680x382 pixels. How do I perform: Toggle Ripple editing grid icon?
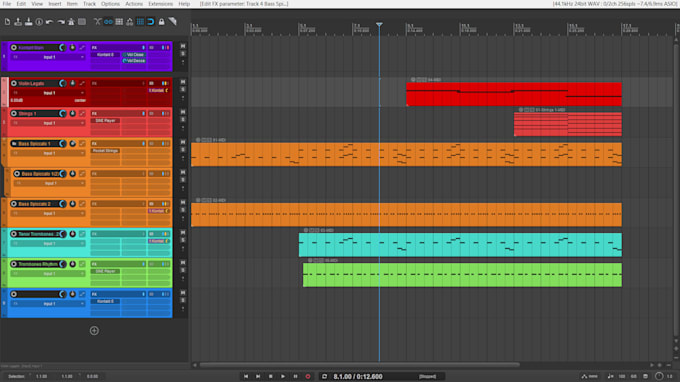[119, 22]
